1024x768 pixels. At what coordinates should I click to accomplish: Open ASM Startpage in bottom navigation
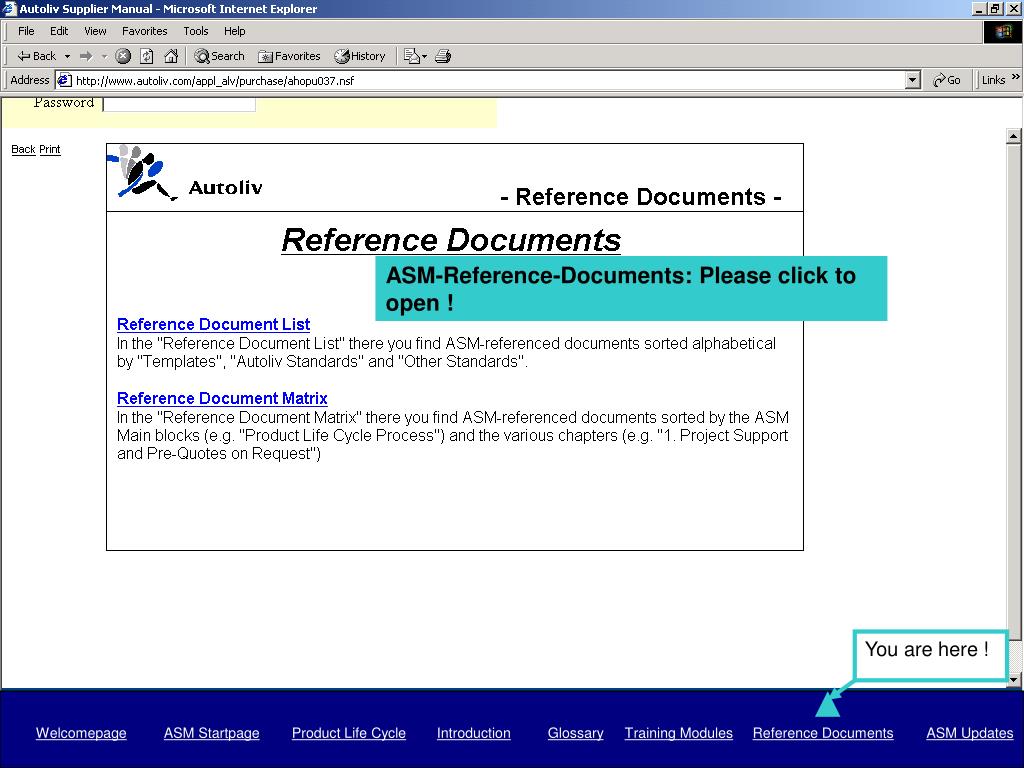tap(212, 733)
